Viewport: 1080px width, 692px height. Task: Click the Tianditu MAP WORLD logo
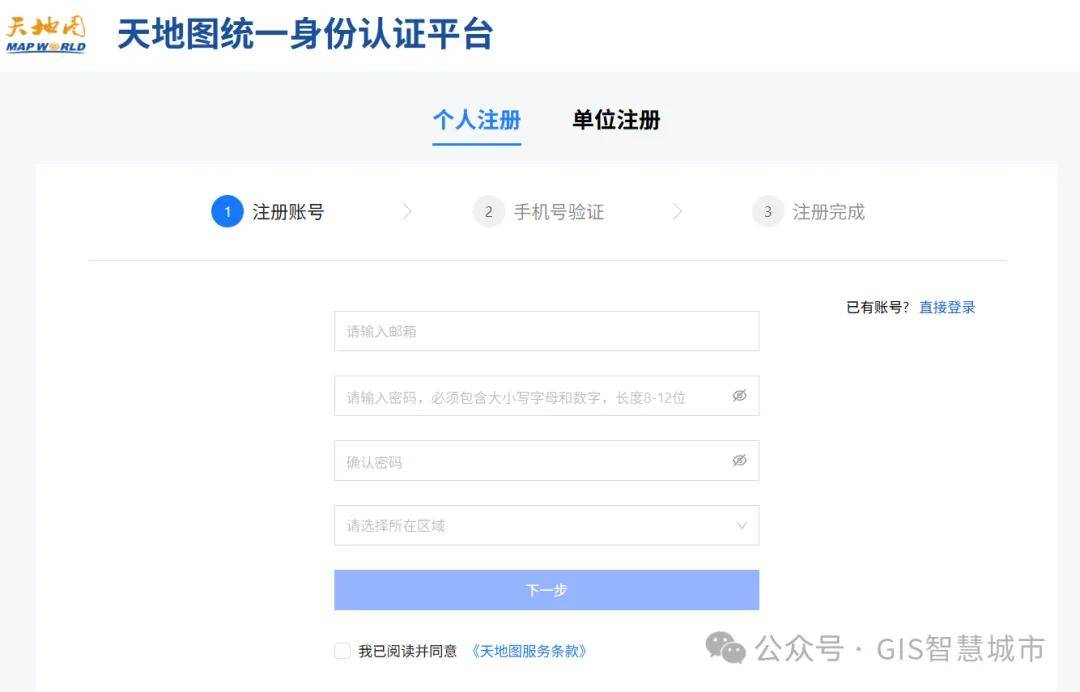pos(46,33)
